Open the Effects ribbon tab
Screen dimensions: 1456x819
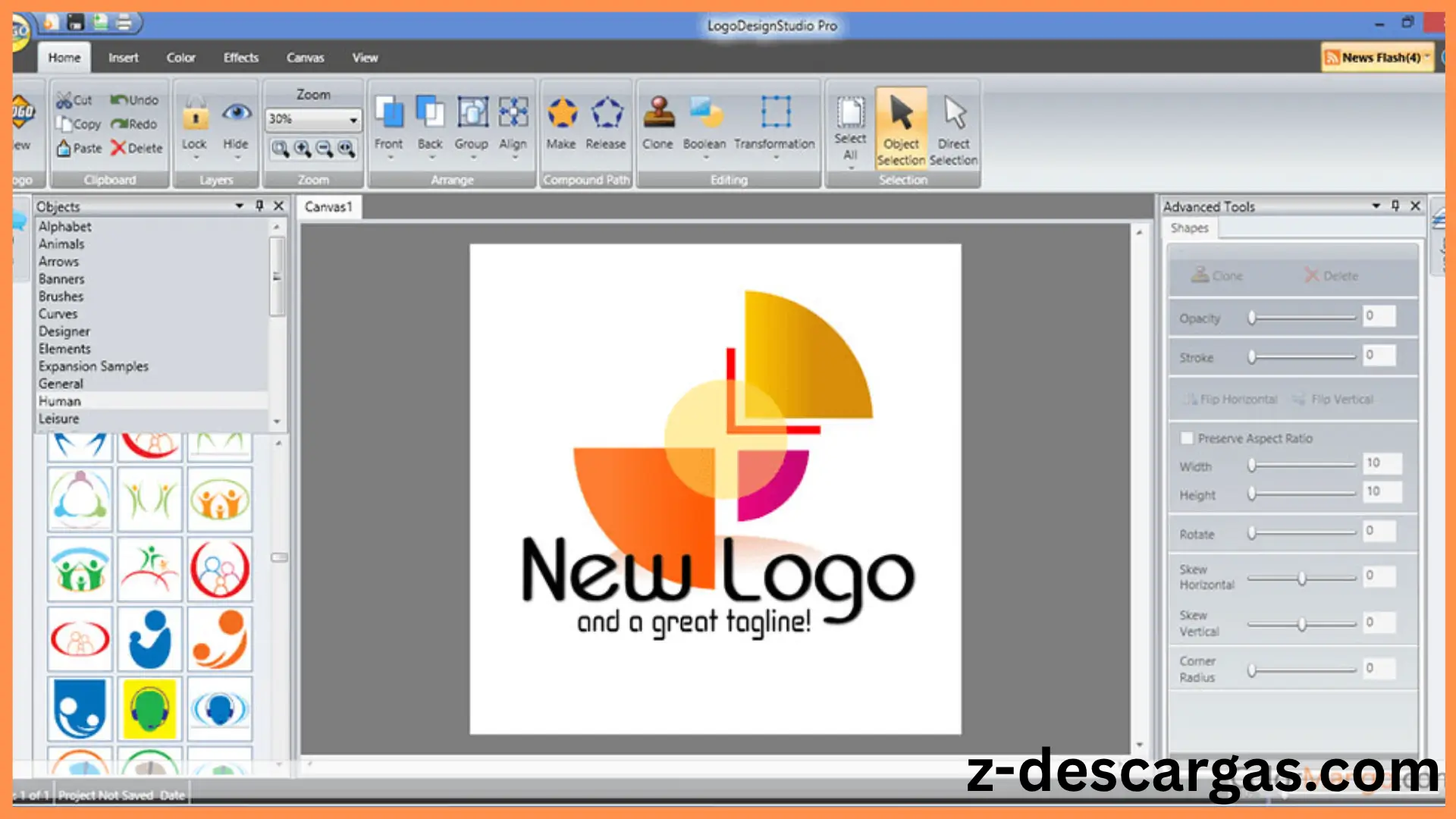(x=241, y=58)
